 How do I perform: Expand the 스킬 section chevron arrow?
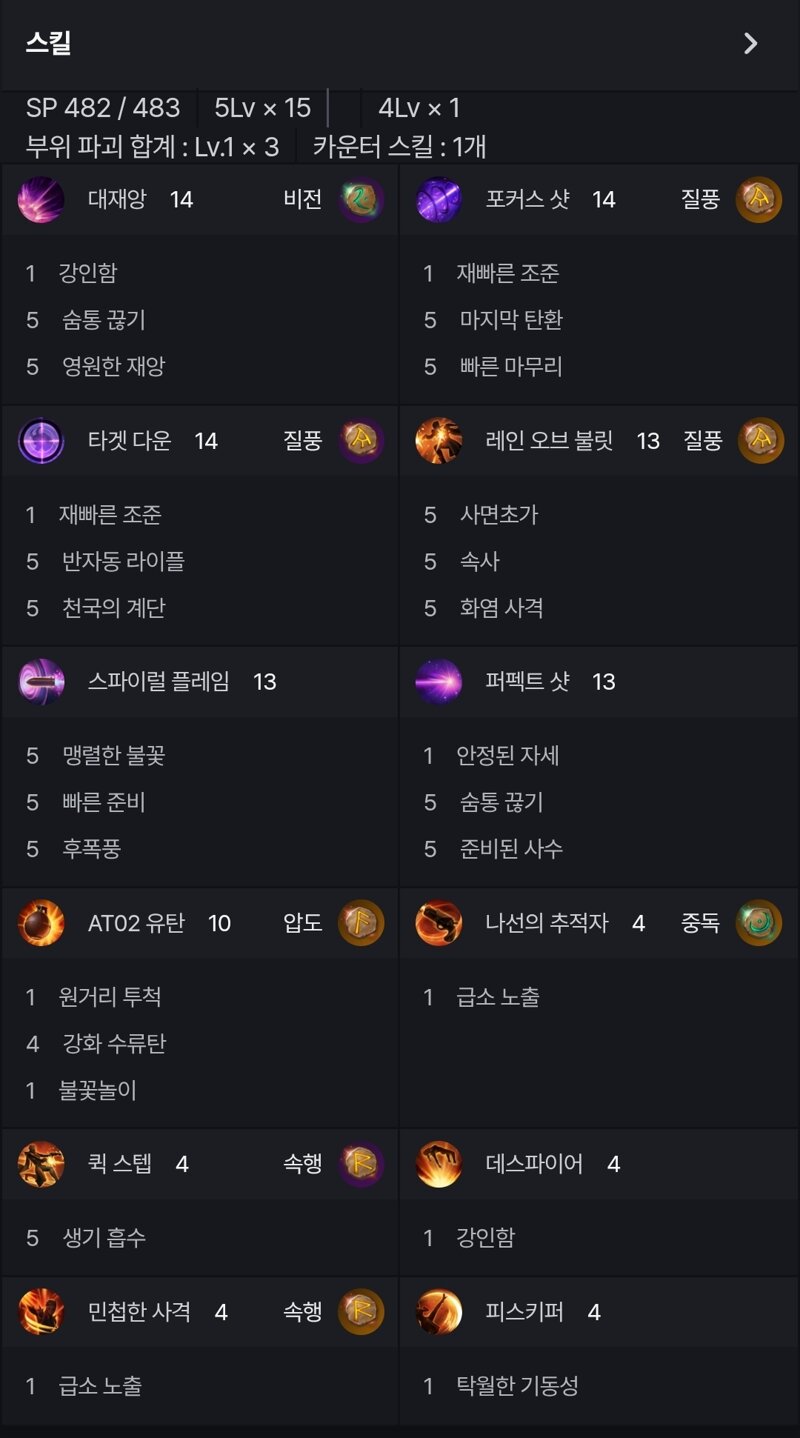(x=750, y=43)
